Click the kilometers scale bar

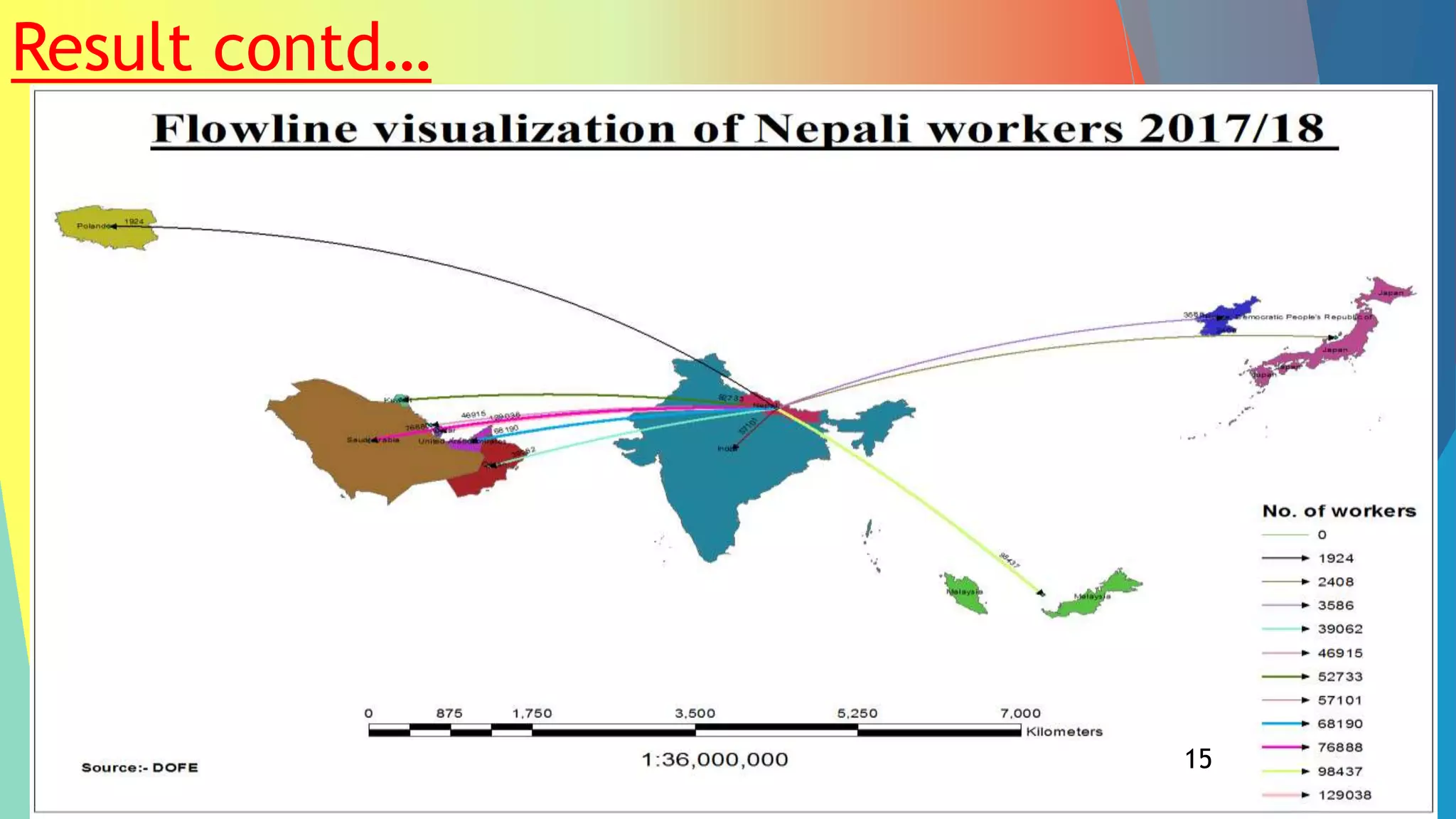point(694,730)
